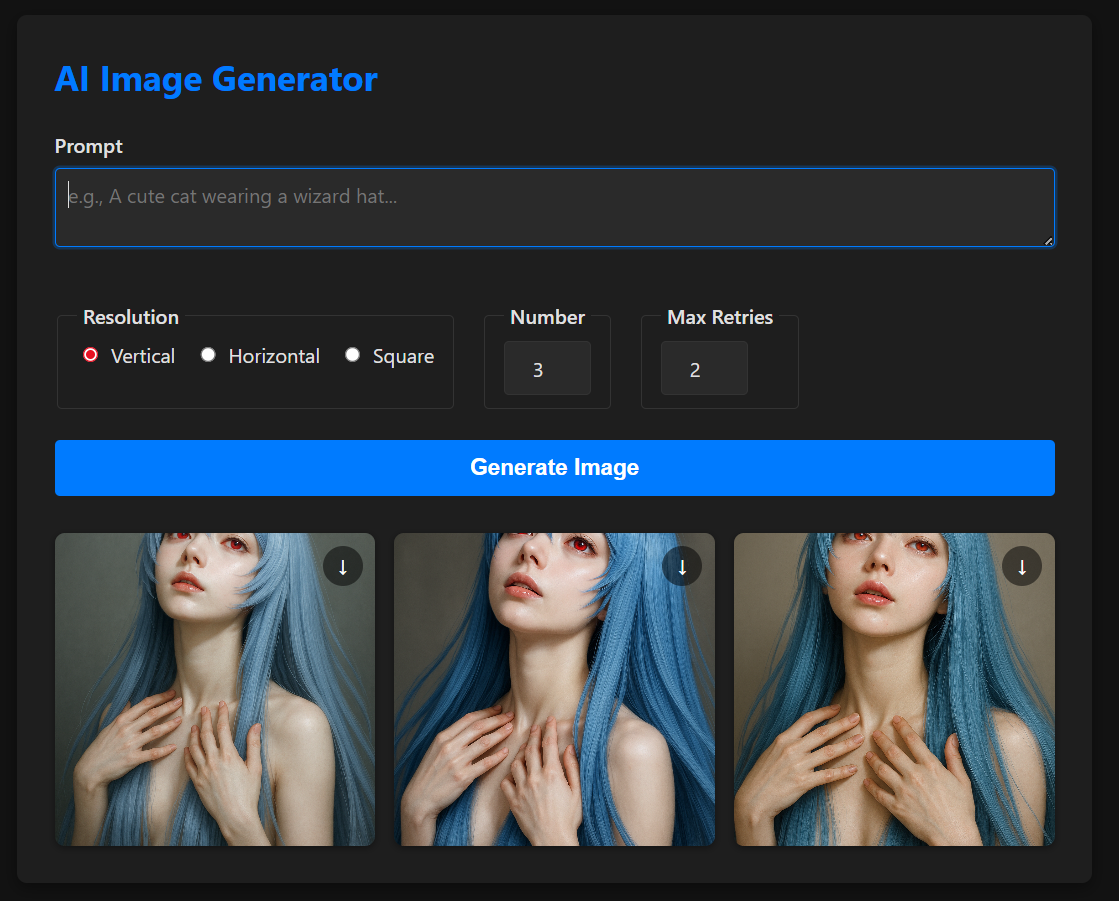Select the Horizontal resolution option
The width and height of the screenshot is (1119, 901).
click(x=208, y=355)
